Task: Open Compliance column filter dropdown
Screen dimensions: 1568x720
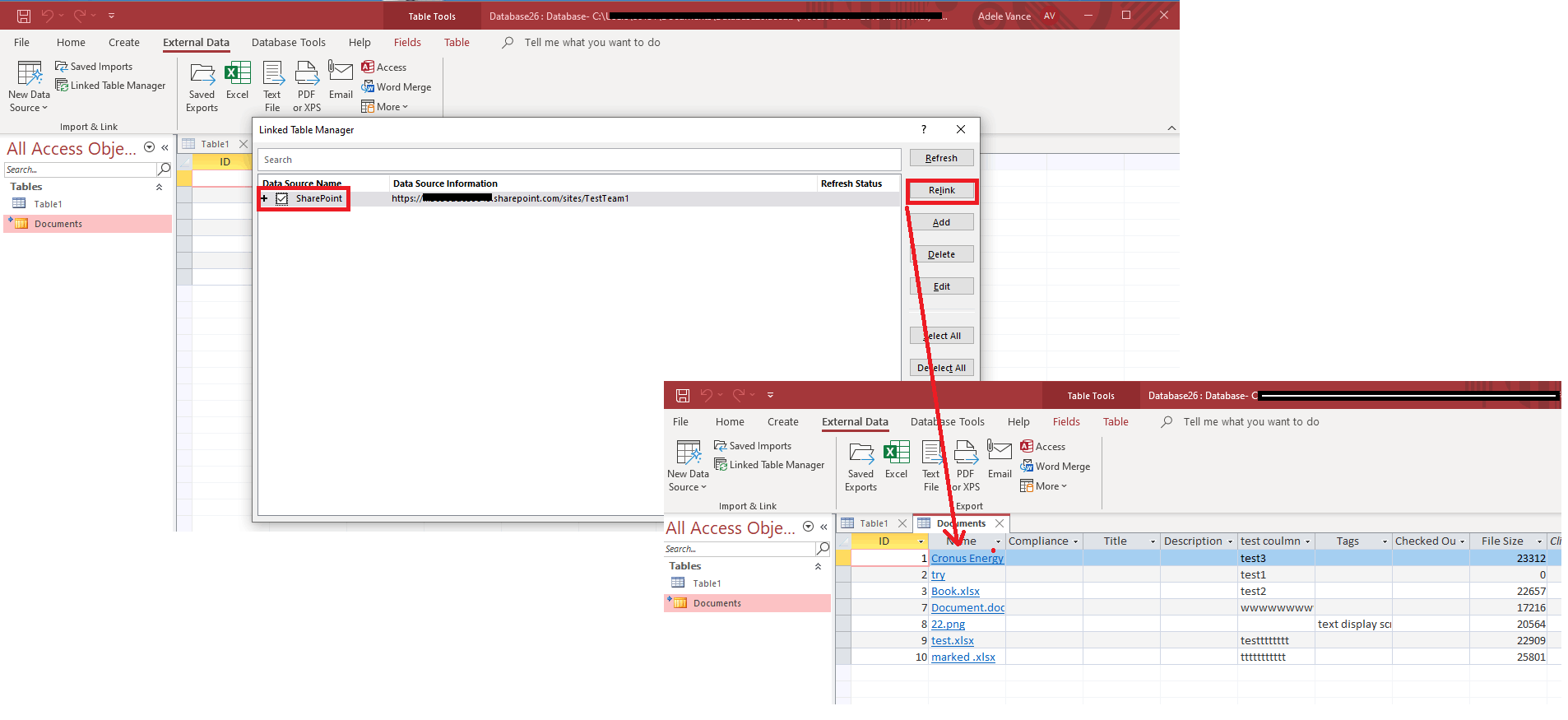Action: click(1075, 541)
